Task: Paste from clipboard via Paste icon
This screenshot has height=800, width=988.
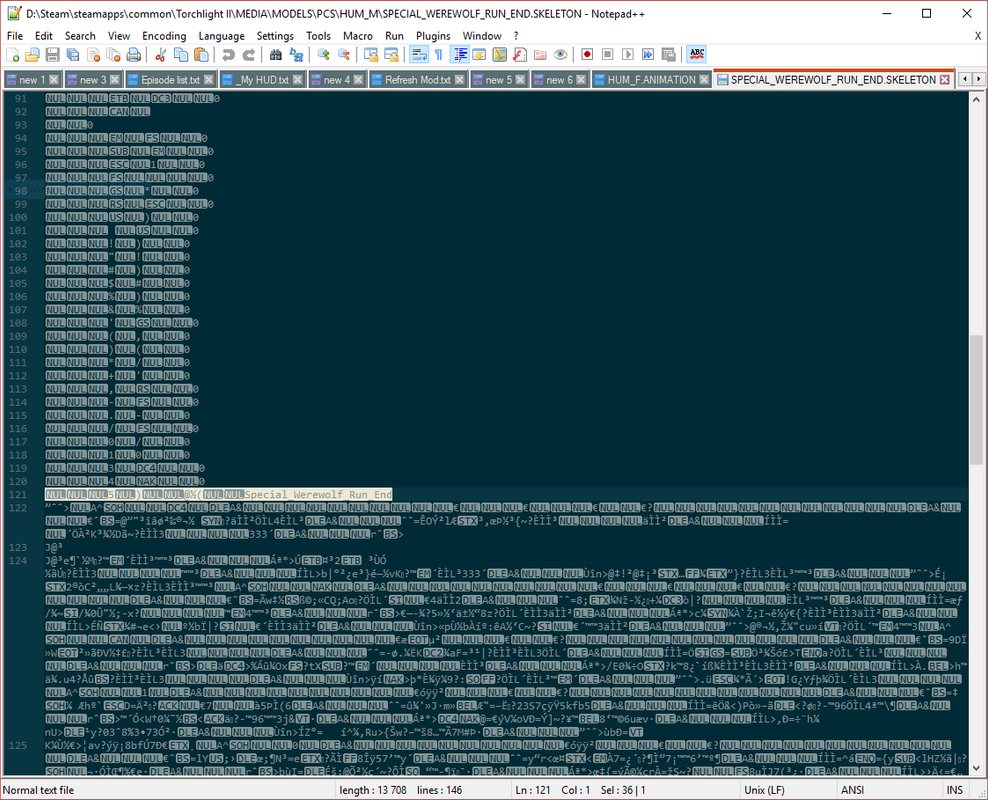Action: point(201,55)
